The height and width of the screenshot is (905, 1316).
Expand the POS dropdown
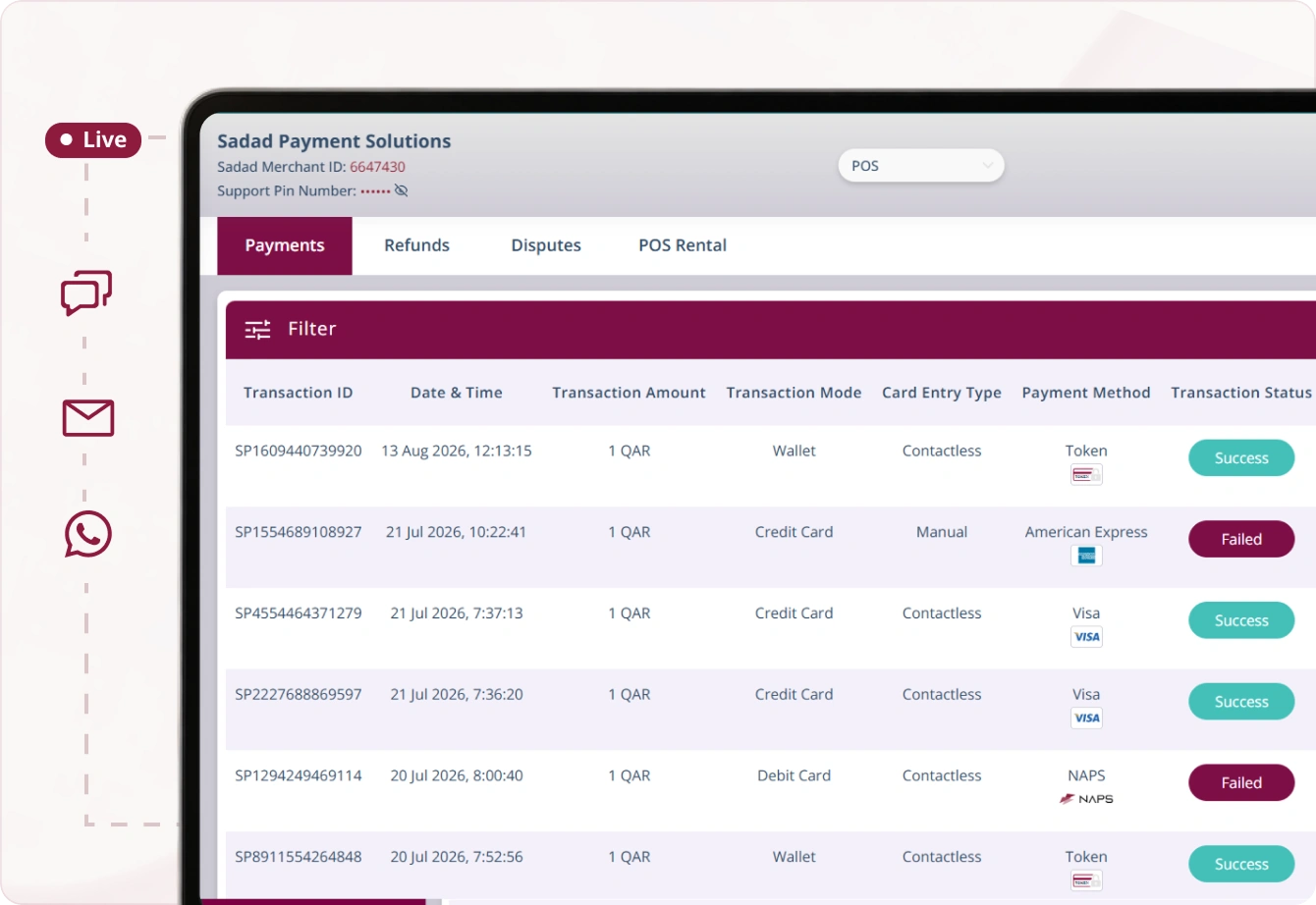pyautogui.click(x=921, y=166)
